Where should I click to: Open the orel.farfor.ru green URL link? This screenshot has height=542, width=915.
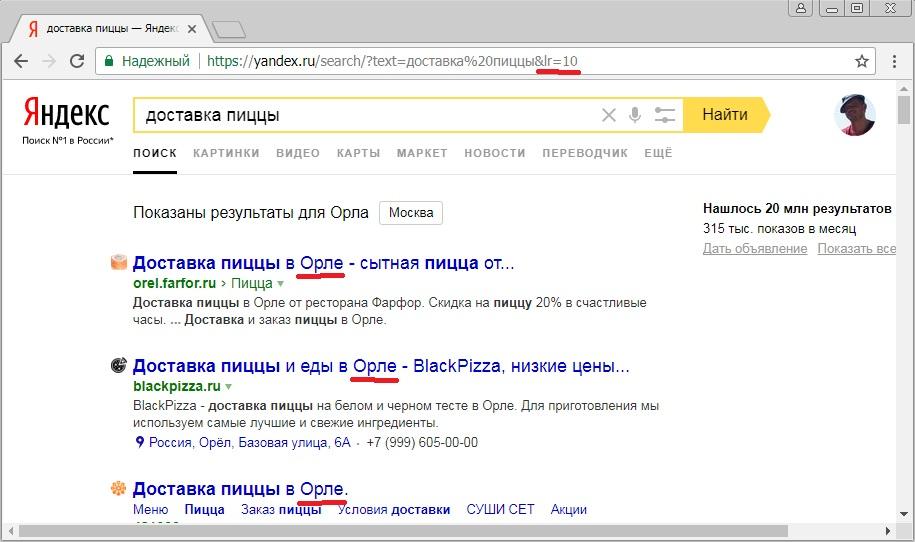pos(174,283)
